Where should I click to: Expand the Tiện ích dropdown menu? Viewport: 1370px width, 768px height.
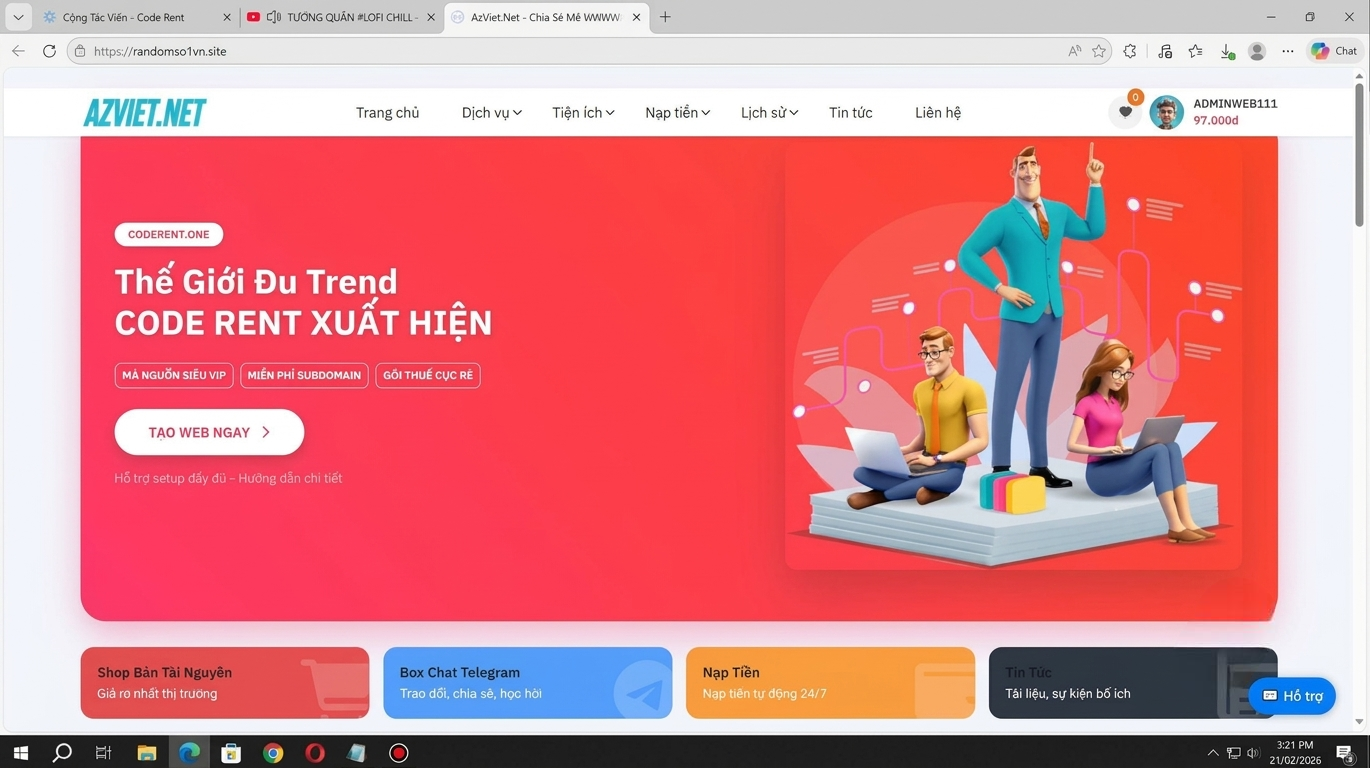[583, 113]
